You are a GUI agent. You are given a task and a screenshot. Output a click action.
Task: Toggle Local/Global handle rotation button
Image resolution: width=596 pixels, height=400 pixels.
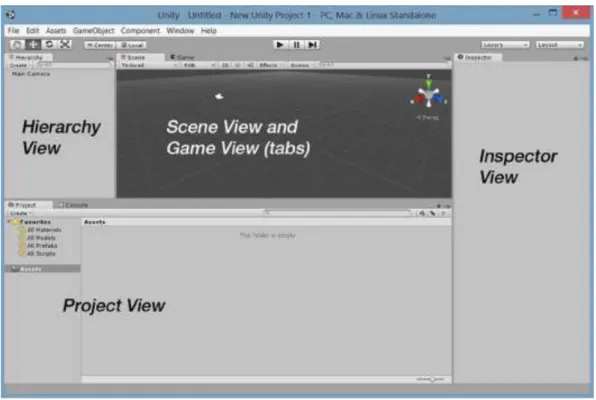pos(132,45)
